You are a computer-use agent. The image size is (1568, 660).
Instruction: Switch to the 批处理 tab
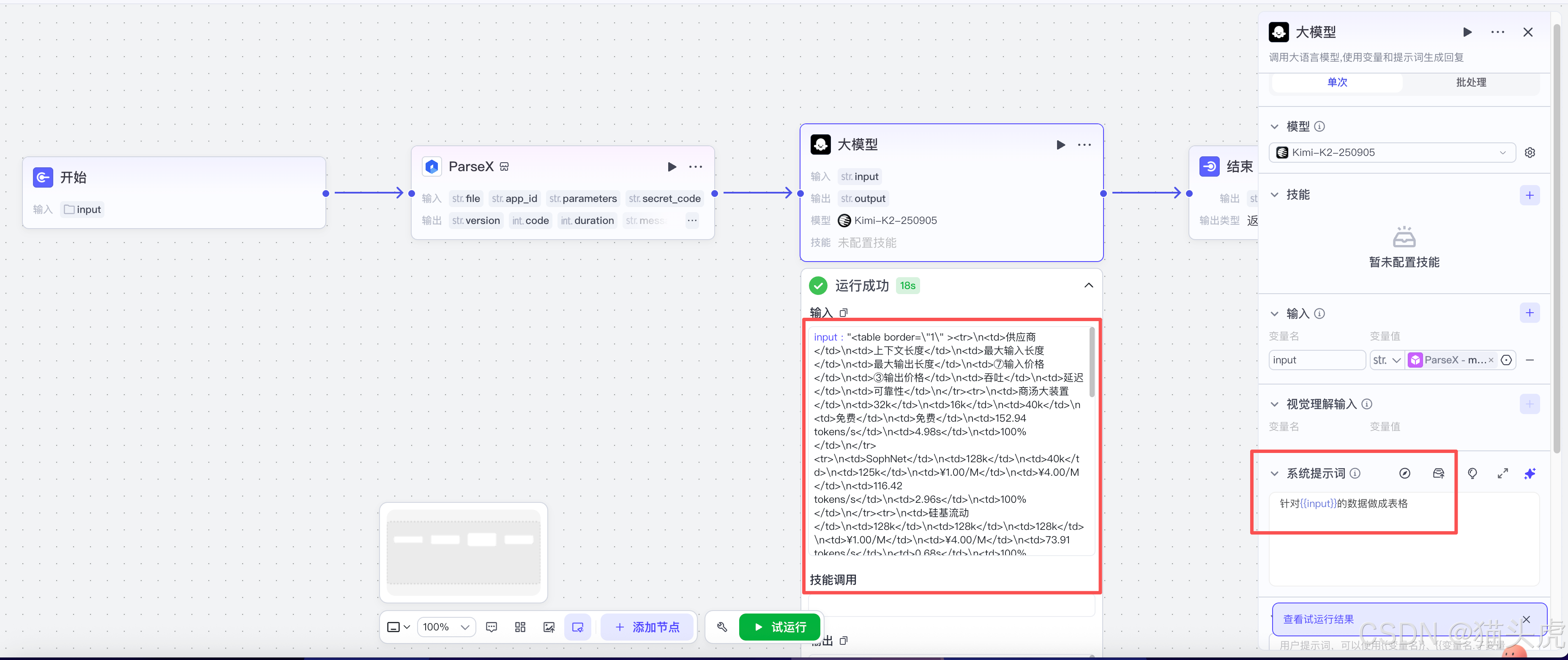(x=1471, y=82)
